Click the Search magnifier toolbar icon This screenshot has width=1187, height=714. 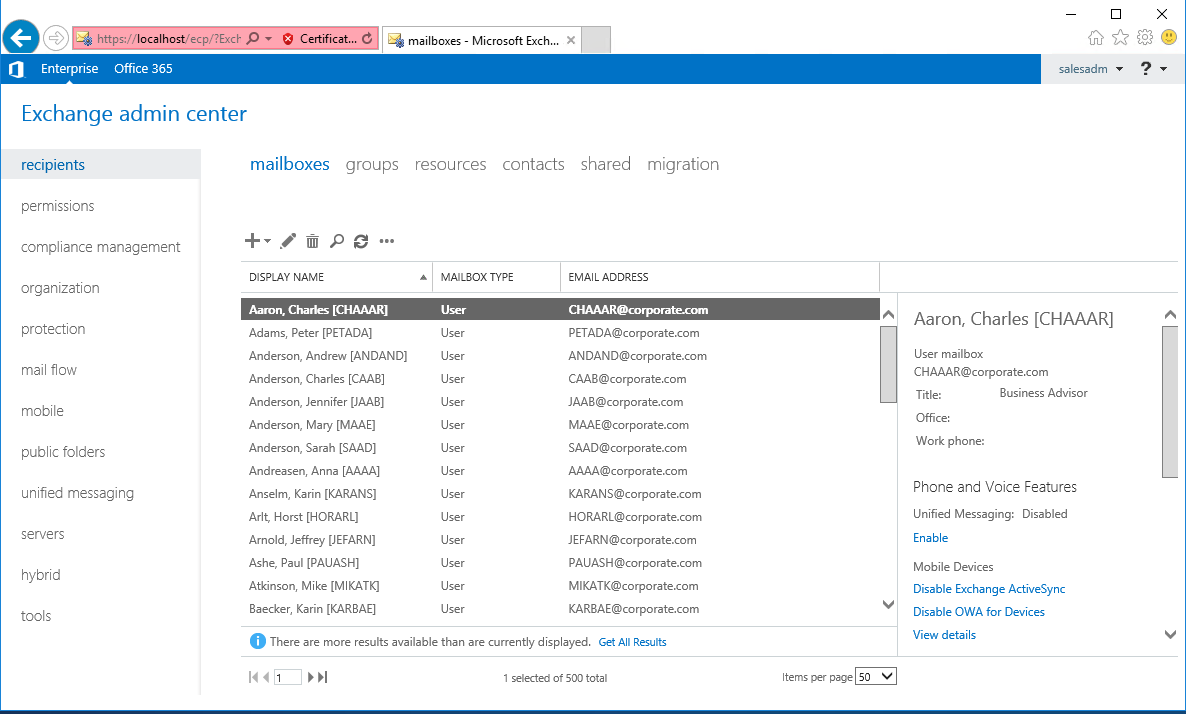337,241
